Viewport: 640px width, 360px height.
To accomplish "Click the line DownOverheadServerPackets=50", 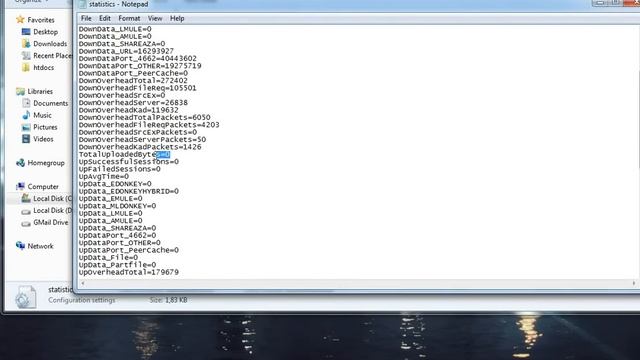I will point(142,140).
